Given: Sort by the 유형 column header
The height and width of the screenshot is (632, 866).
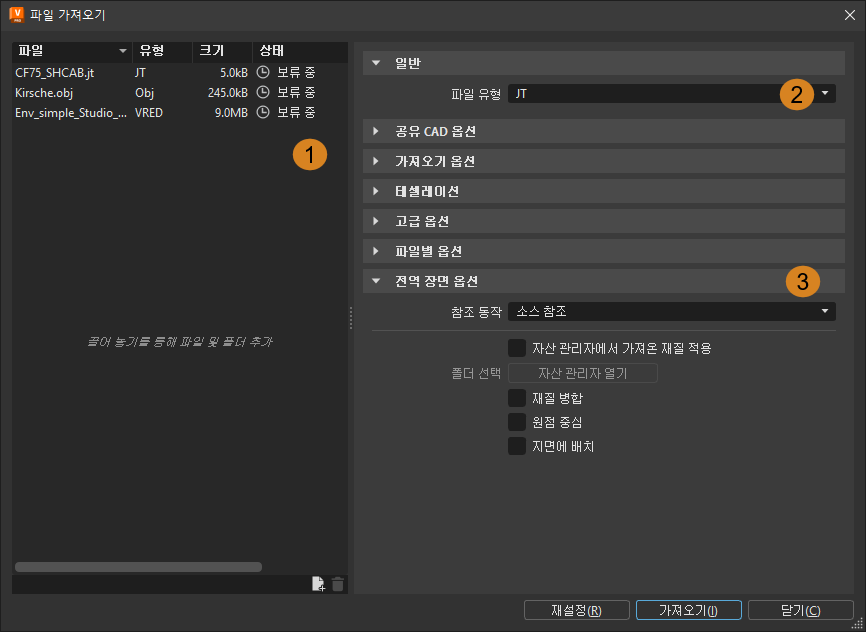Looking at the screenshot, I should click(162, 51).
